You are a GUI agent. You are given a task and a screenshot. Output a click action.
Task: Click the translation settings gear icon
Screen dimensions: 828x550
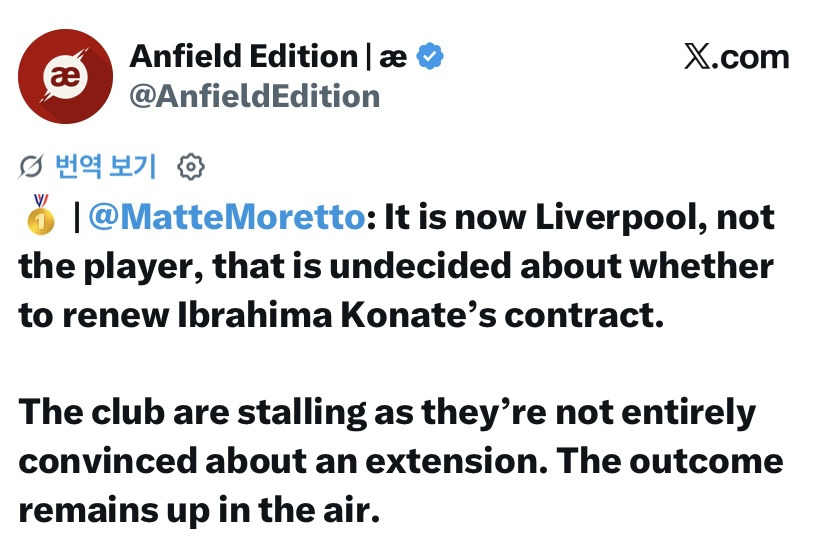click(191, 167)
